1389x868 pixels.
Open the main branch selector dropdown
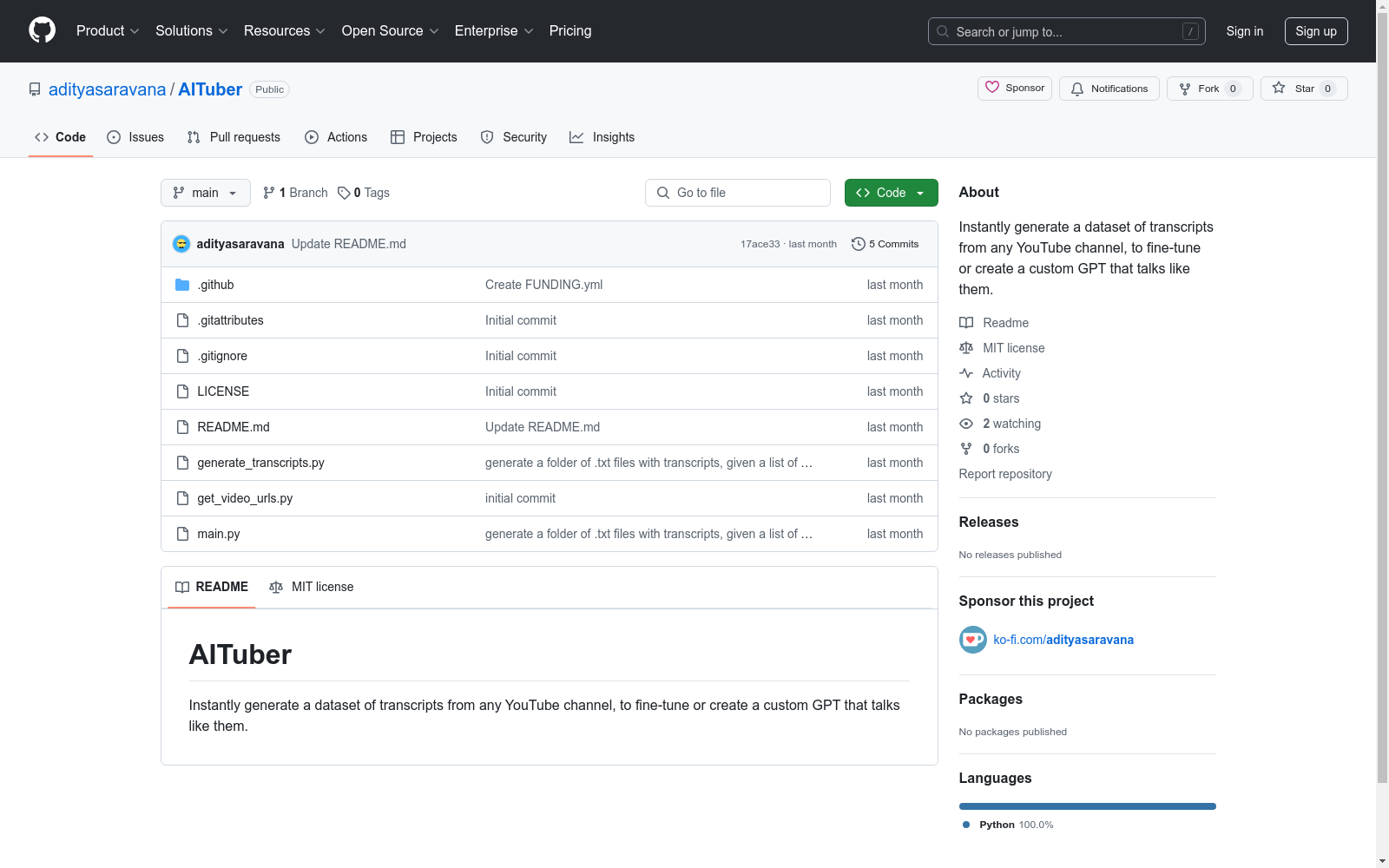(206, 193)
